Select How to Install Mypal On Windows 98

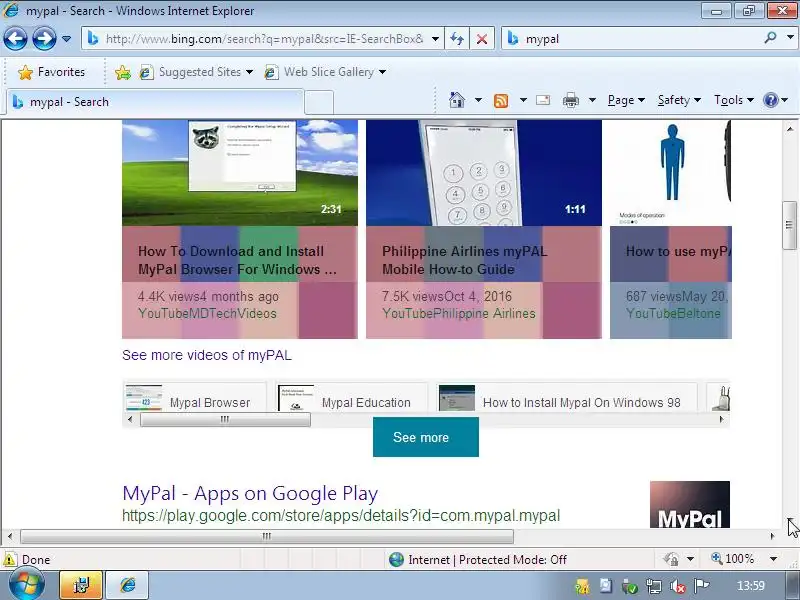pos(566,398)
